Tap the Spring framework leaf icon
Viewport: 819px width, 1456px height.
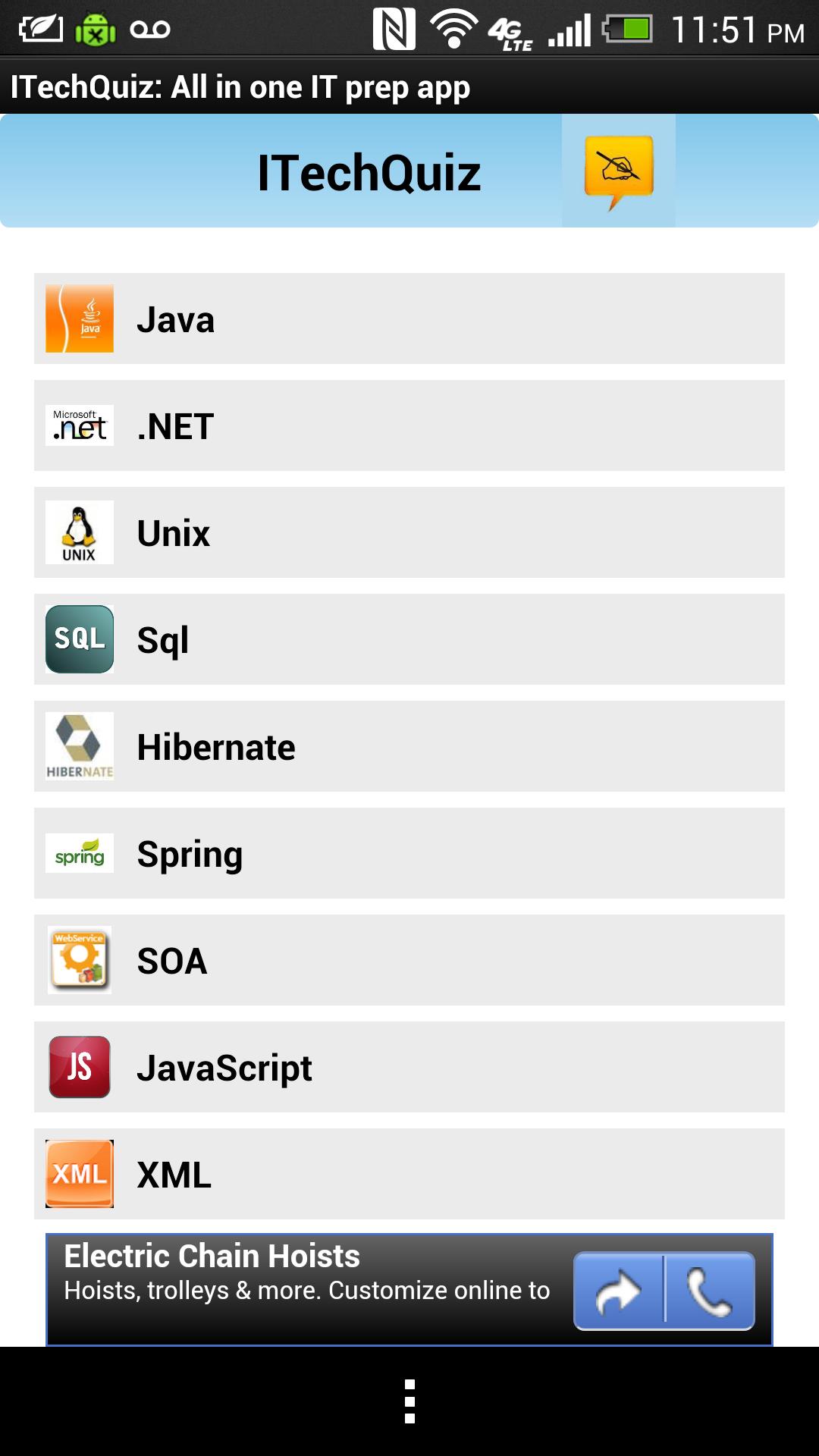pos(79,854)
